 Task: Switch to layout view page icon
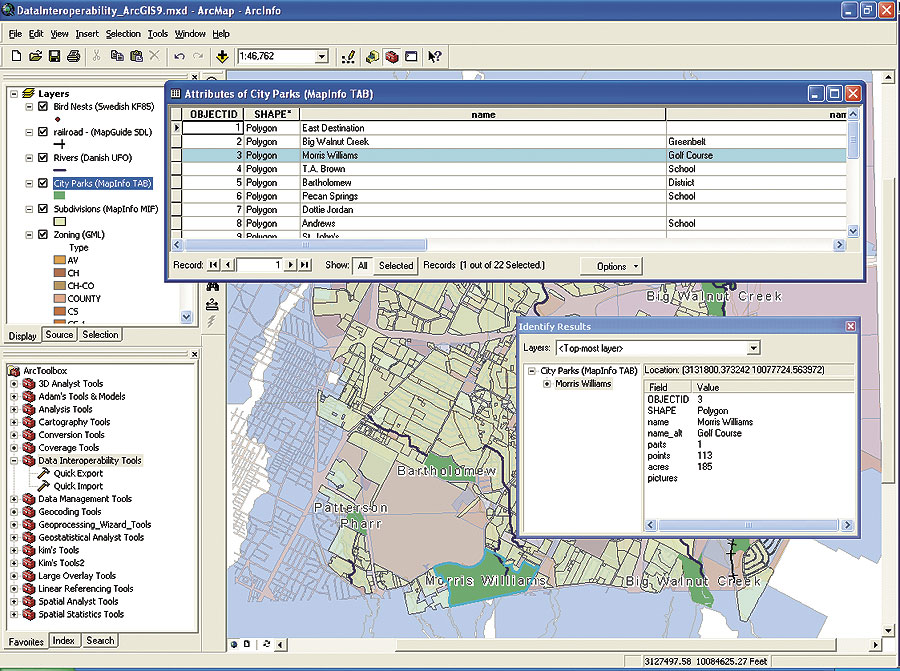(247, 644)
